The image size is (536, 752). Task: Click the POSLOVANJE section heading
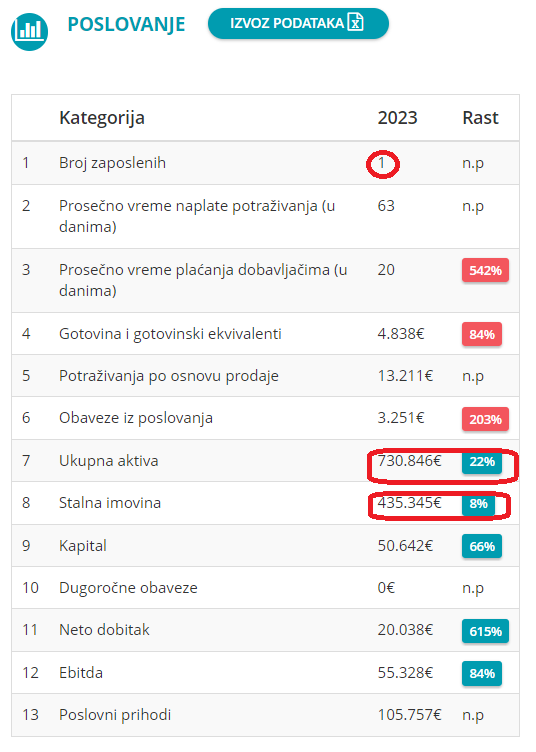click(126, 24)
